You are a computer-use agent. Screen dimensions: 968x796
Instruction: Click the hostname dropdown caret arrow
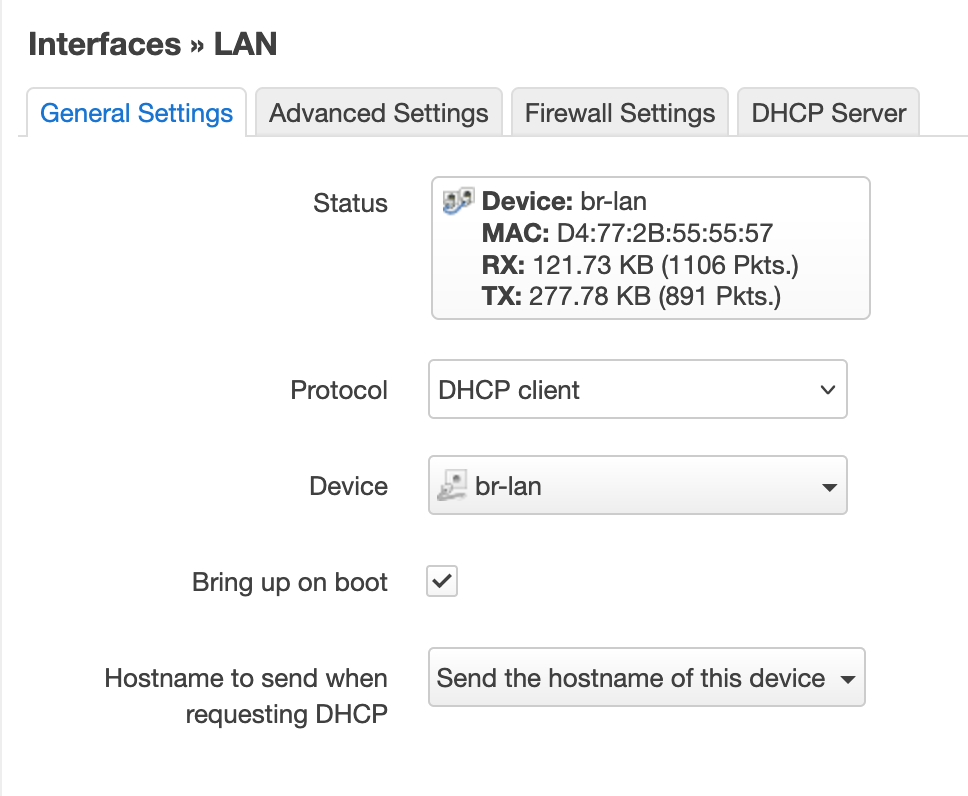[848, 679]
